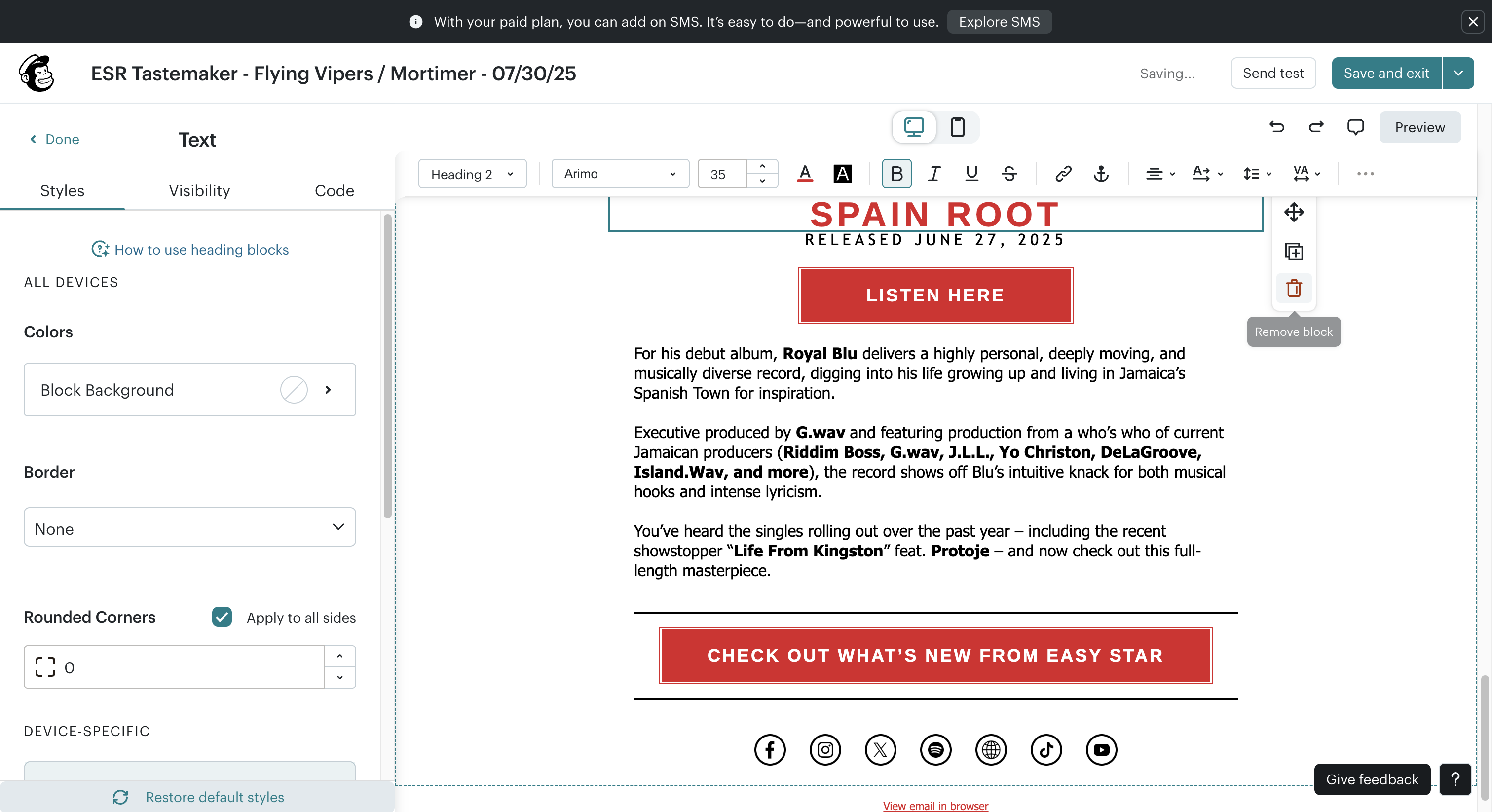Toggle Apply to all sides checkbox

point(222,617)
